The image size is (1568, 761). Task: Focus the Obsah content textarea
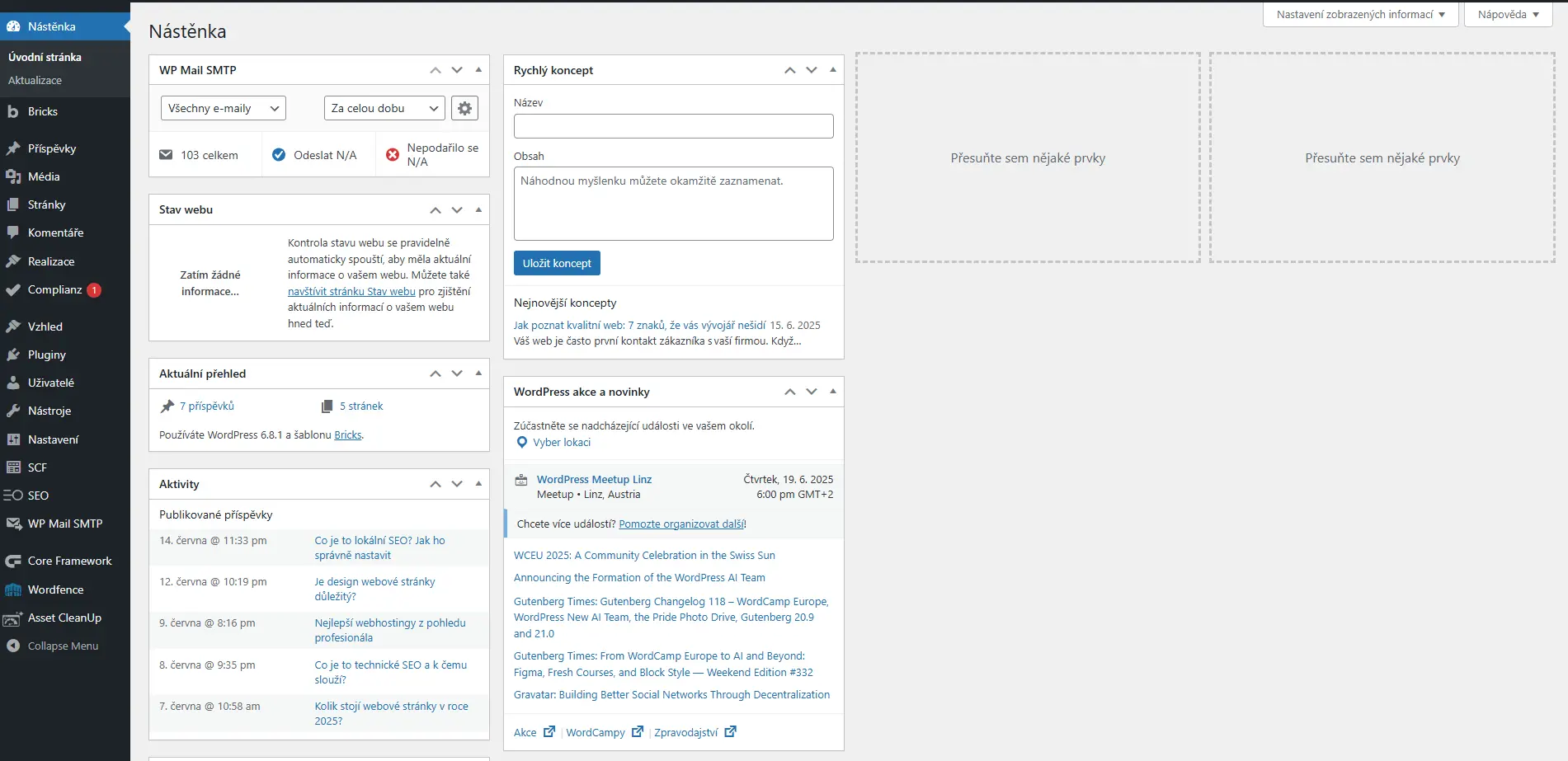(x=673, y=204)
